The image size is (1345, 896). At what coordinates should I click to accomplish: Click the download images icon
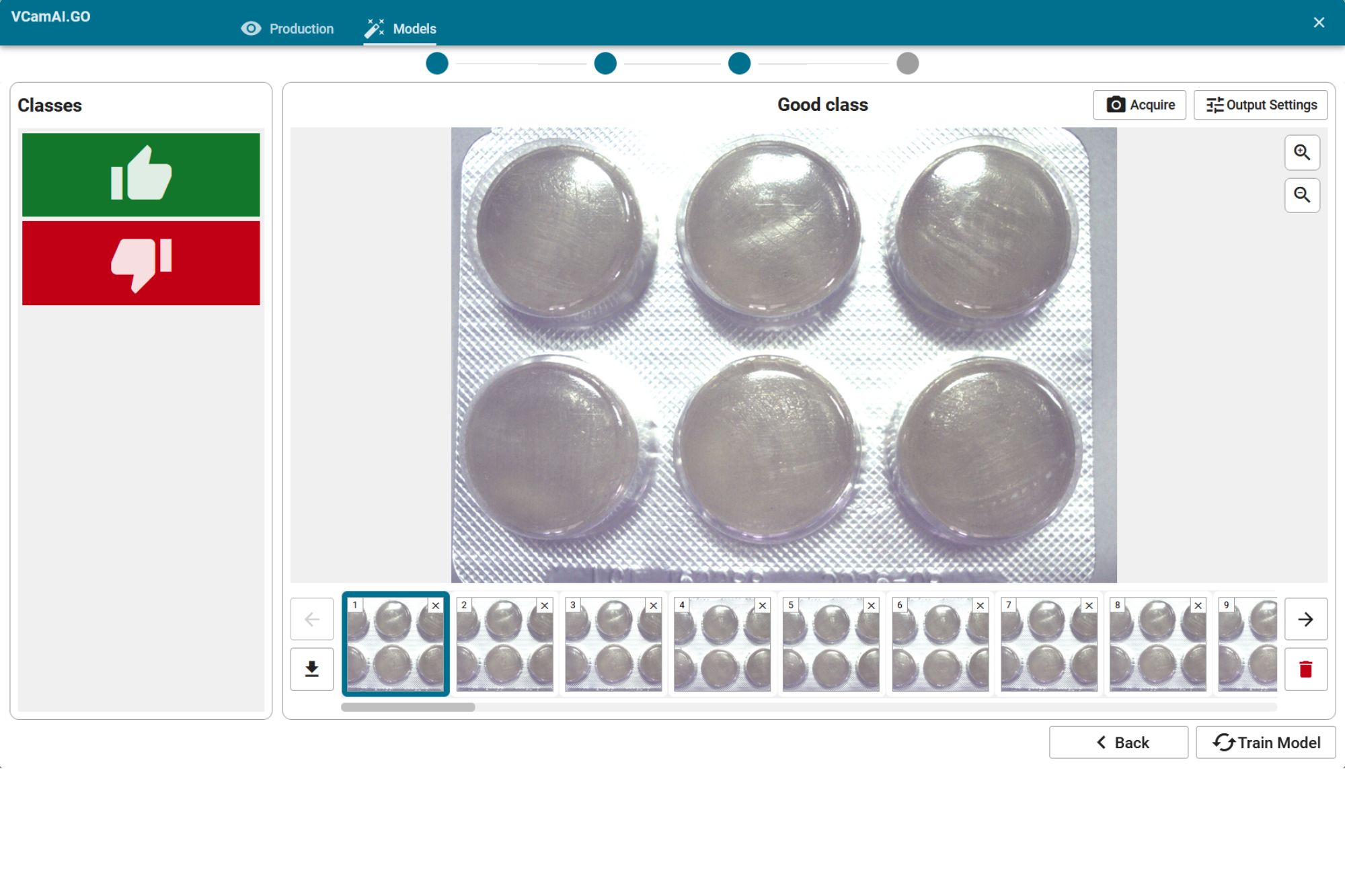[312, 669]
